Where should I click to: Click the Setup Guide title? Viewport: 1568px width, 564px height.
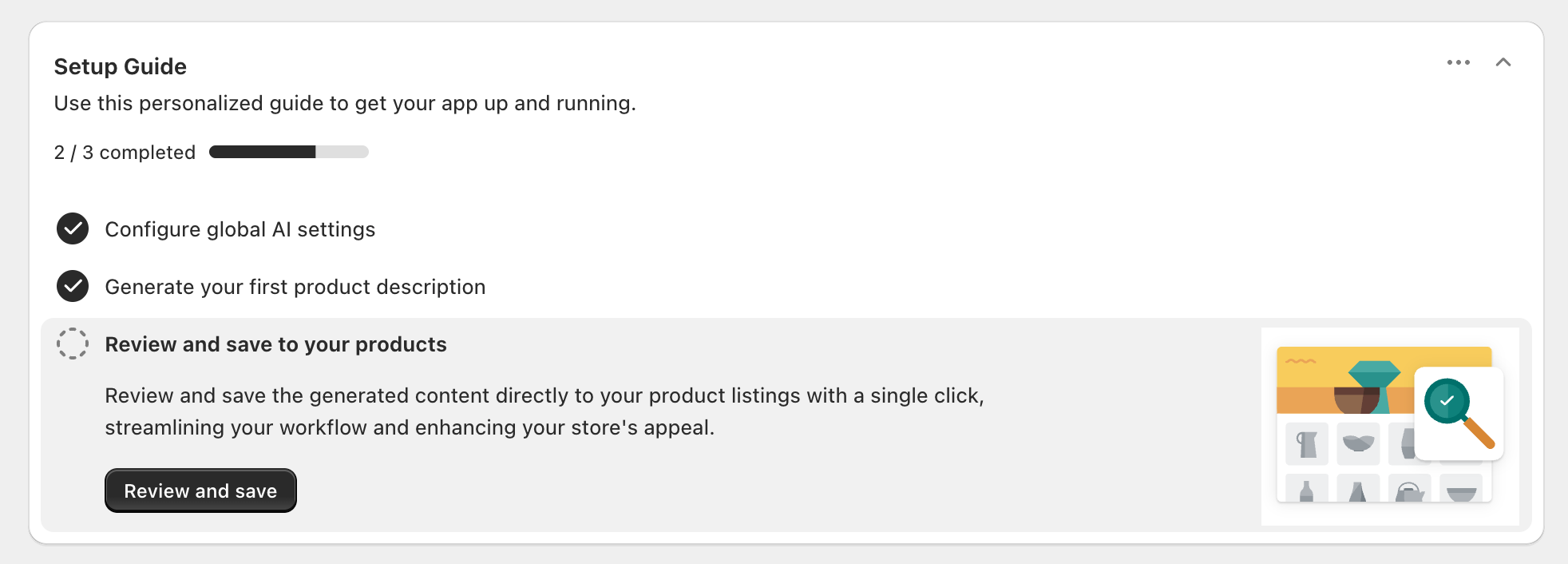click(x=121, y=66)
